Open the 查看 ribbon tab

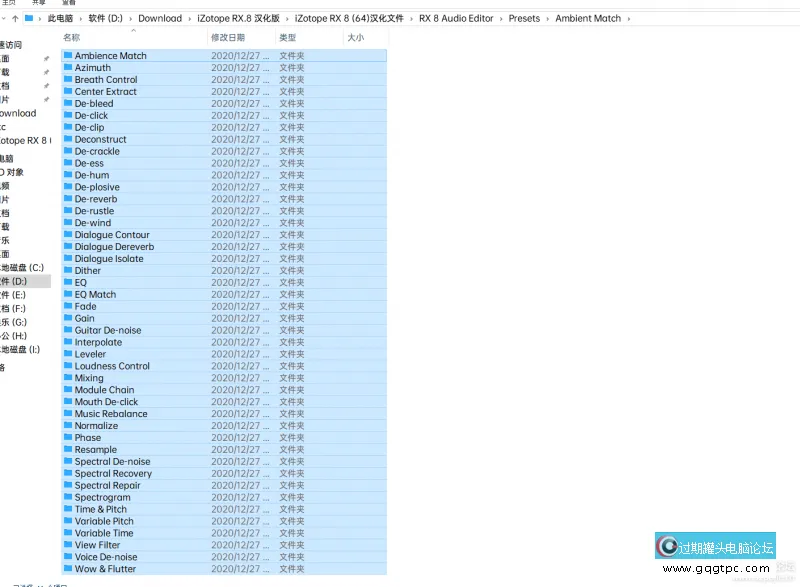(69, 3)
